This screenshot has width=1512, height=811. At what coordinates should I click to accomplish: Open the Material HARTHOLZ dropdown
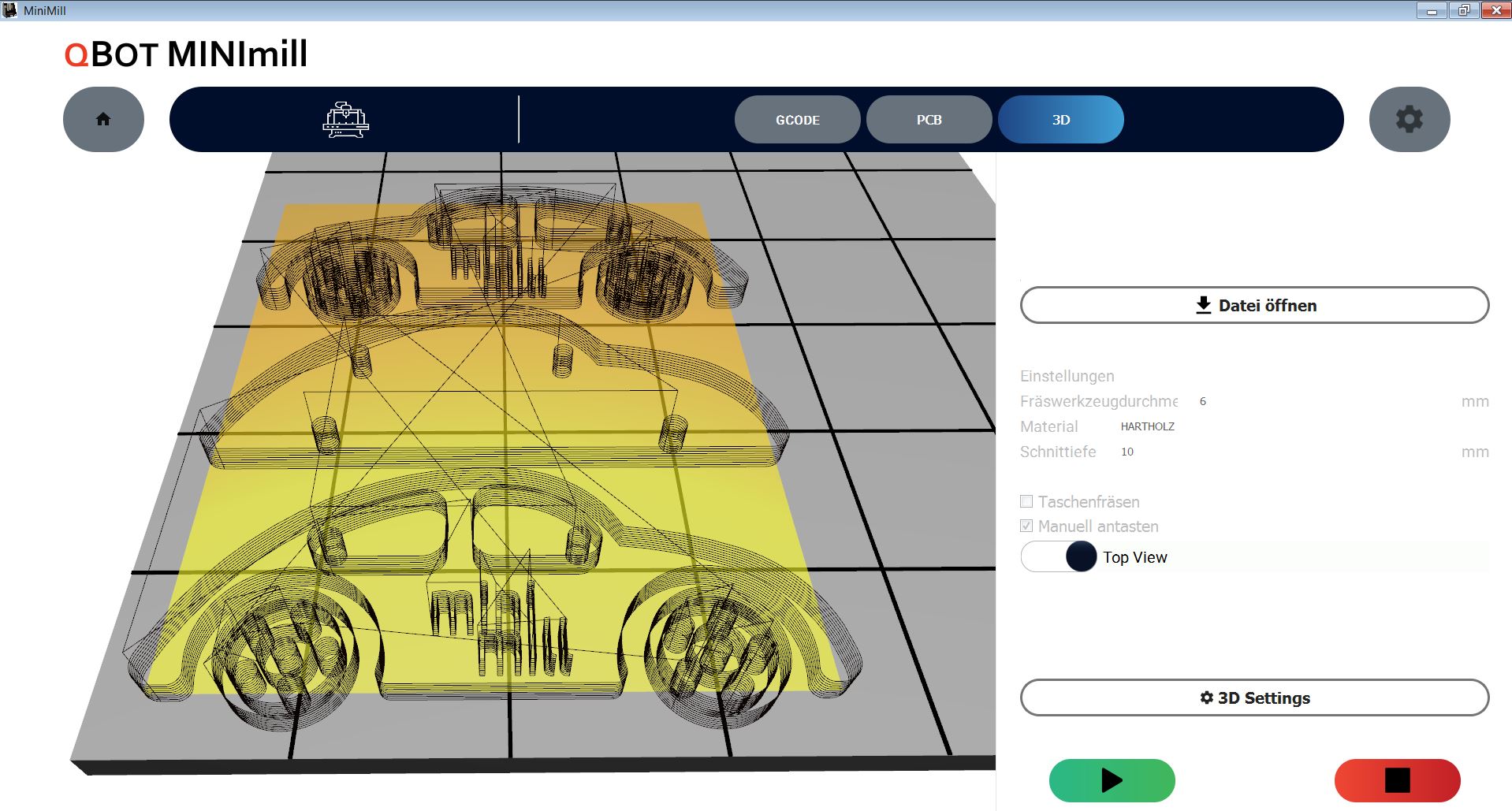(x=1148, y=426)
